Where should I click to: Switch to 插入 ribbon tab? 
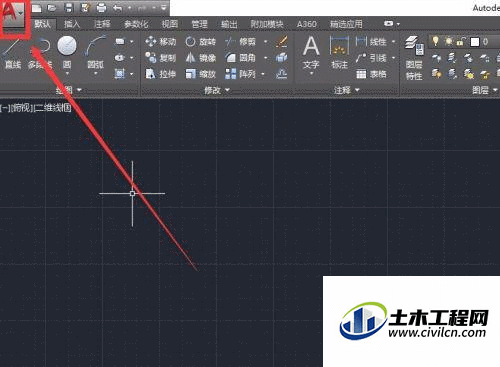coord(72,24)
